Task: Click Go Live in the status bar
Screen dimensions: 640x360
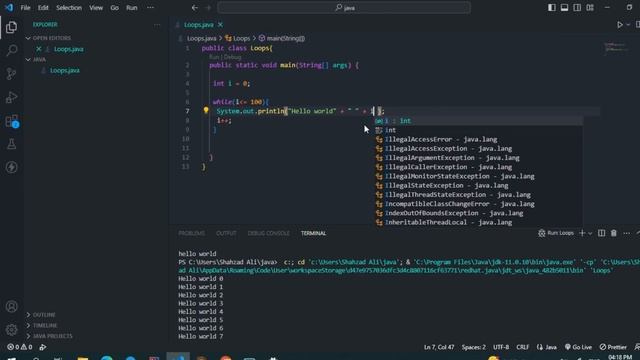Action: click(578, 347)
